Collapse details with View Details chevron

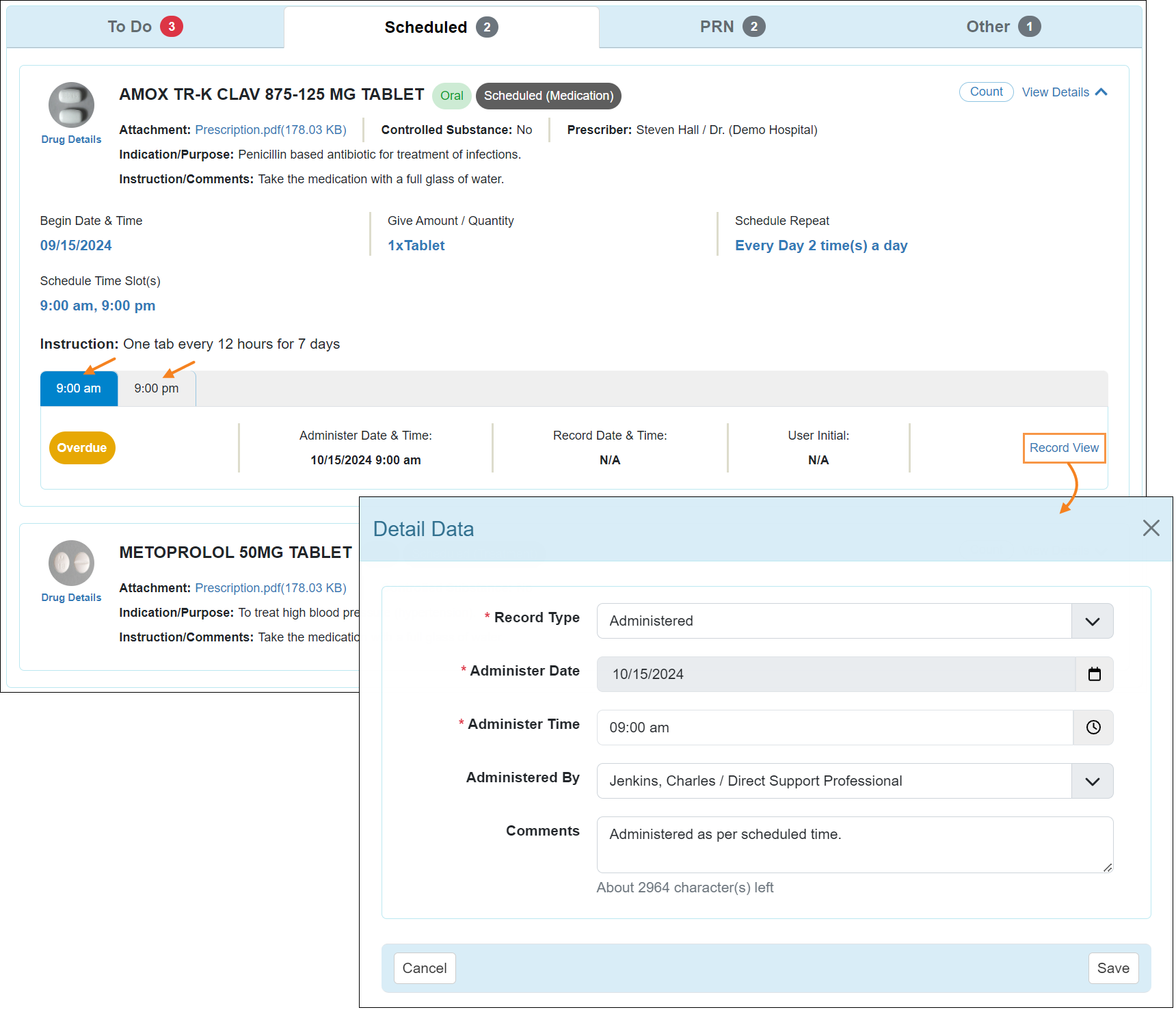coord(1101,92)
